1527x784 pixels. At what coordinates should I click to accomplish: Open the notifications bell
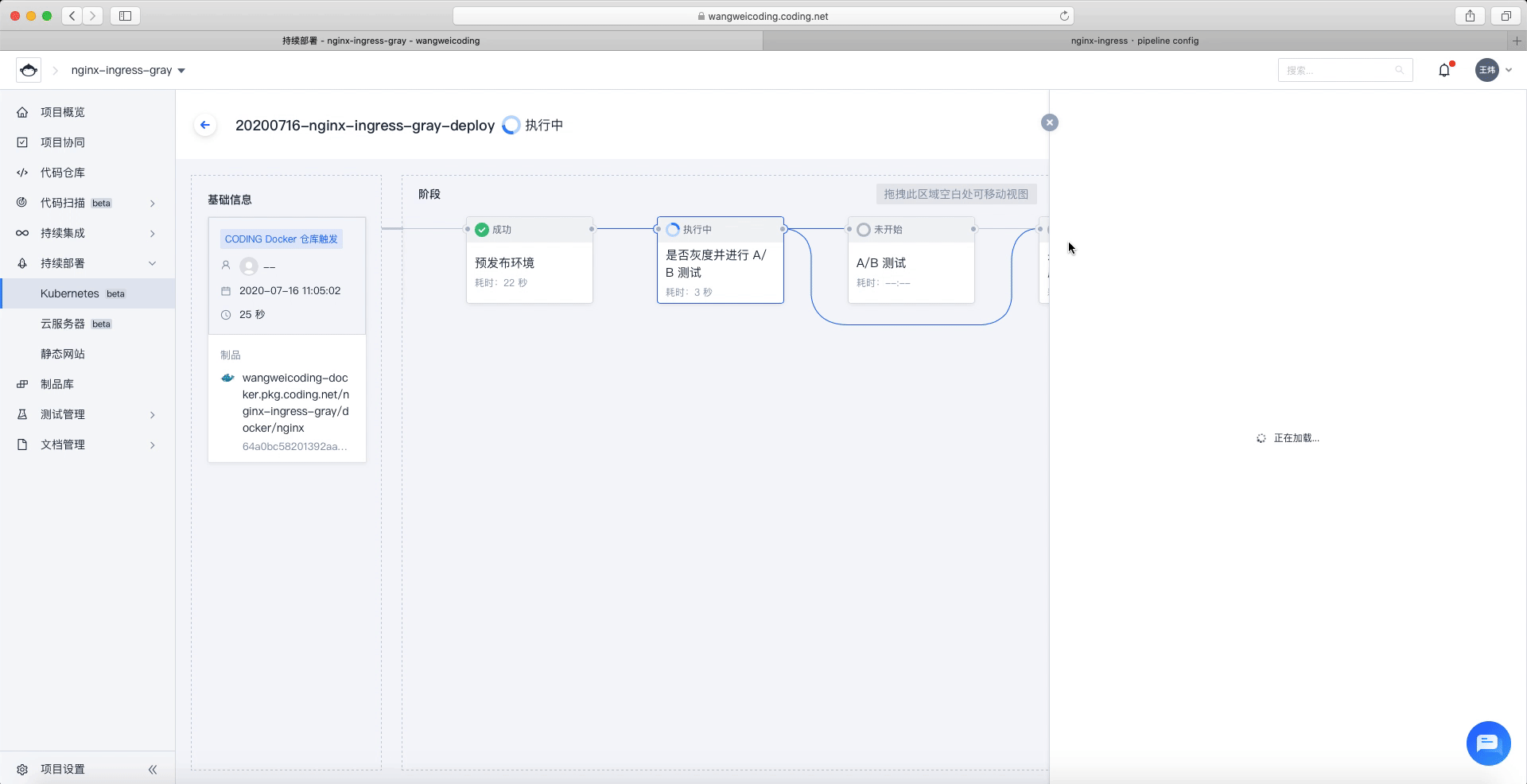1444,70
